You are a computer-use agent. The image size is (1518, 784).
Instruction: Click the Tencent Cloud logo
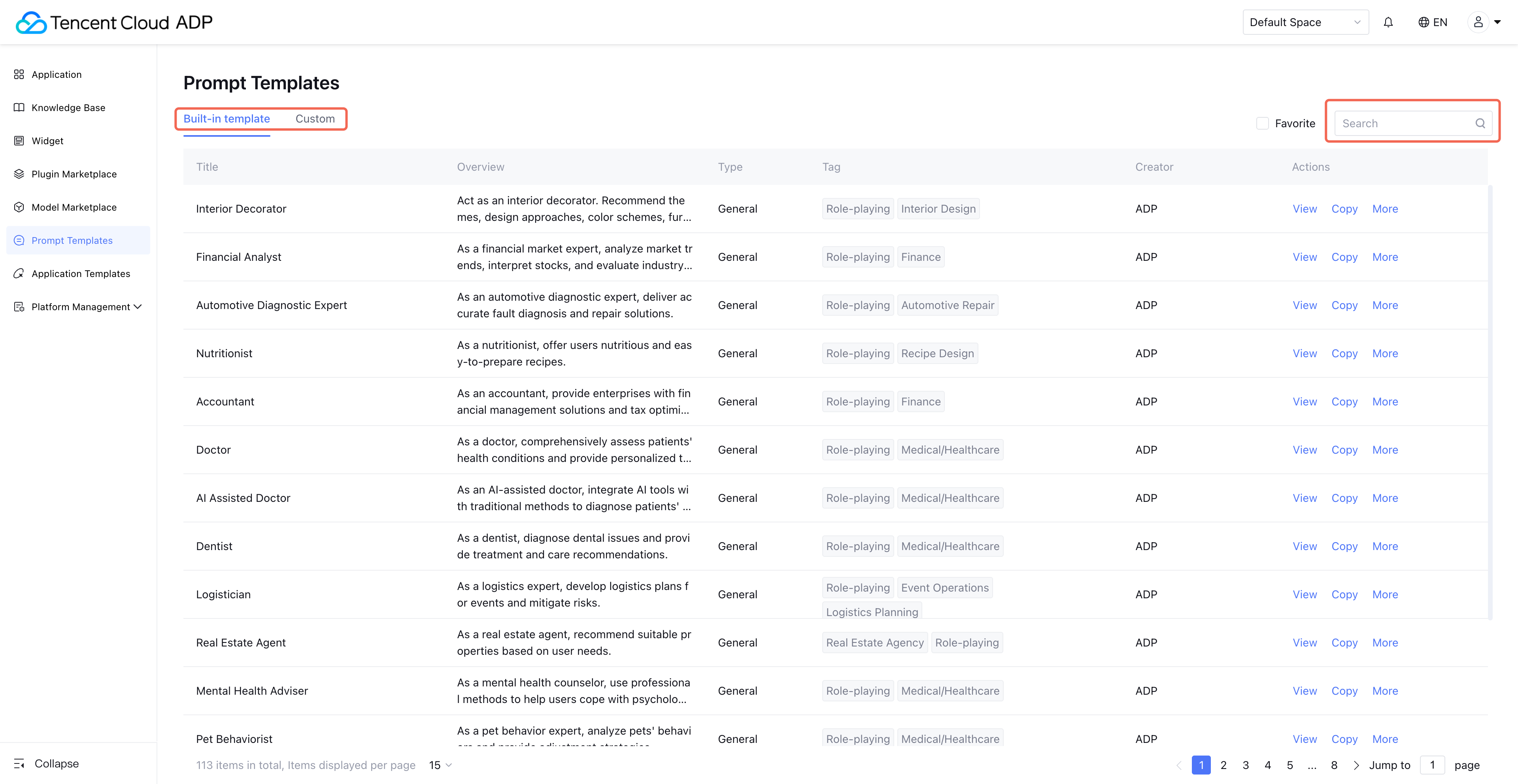pos(31,23)
